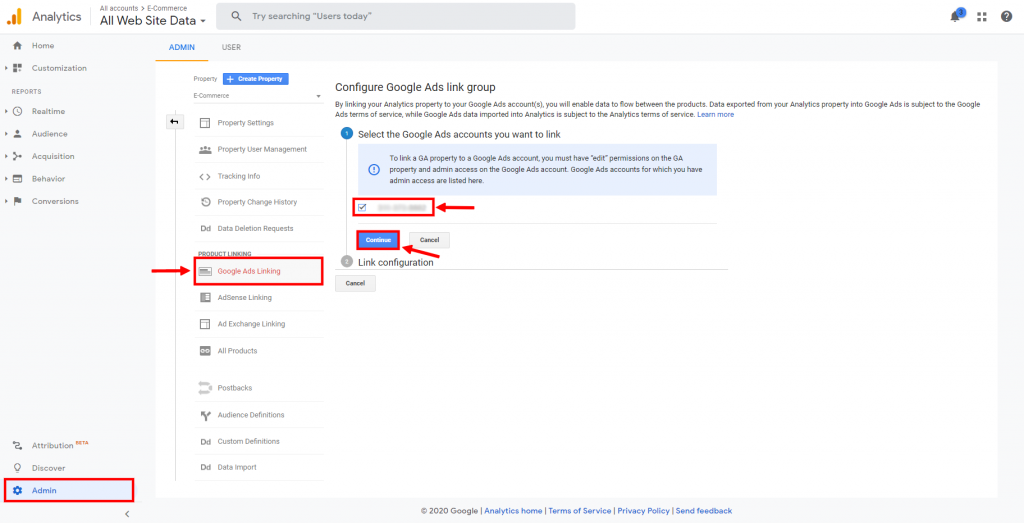Viewport: 1024px width, 523px height.
Task: Click the Link configuration step heading
Action: point(396,262)
